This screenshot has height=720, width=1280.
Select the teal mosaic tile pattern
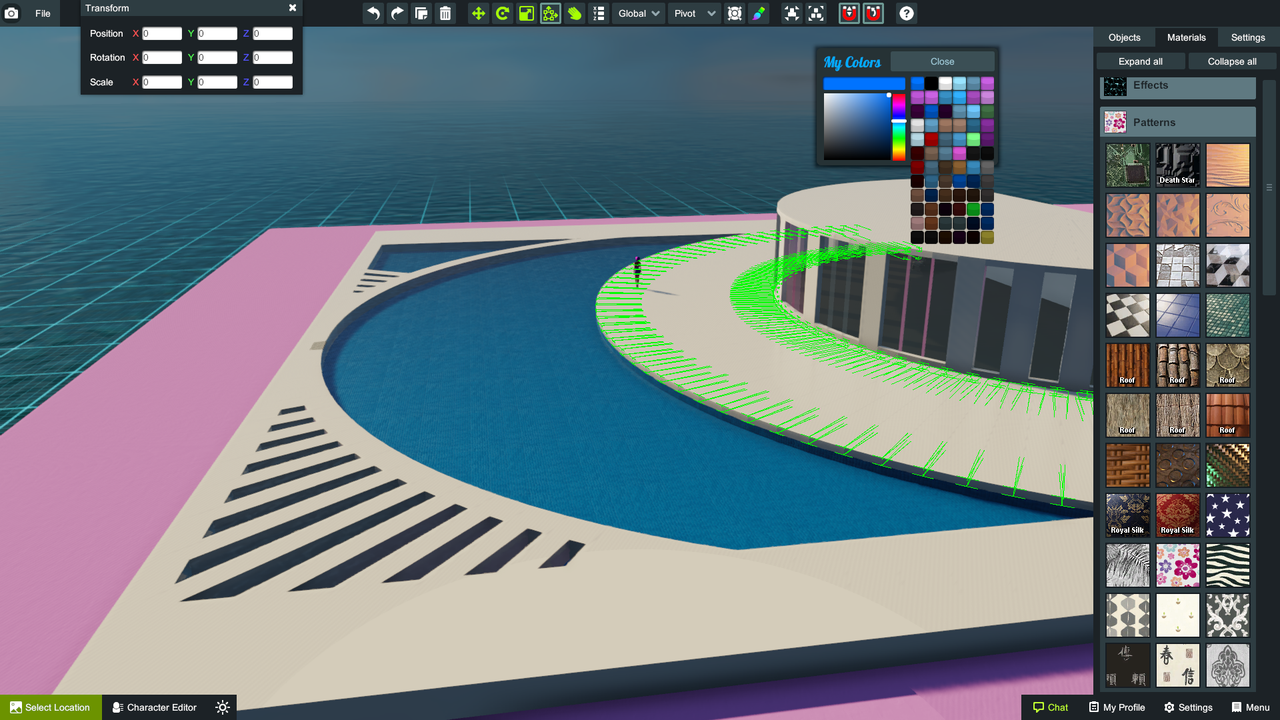pos(1227,315)
